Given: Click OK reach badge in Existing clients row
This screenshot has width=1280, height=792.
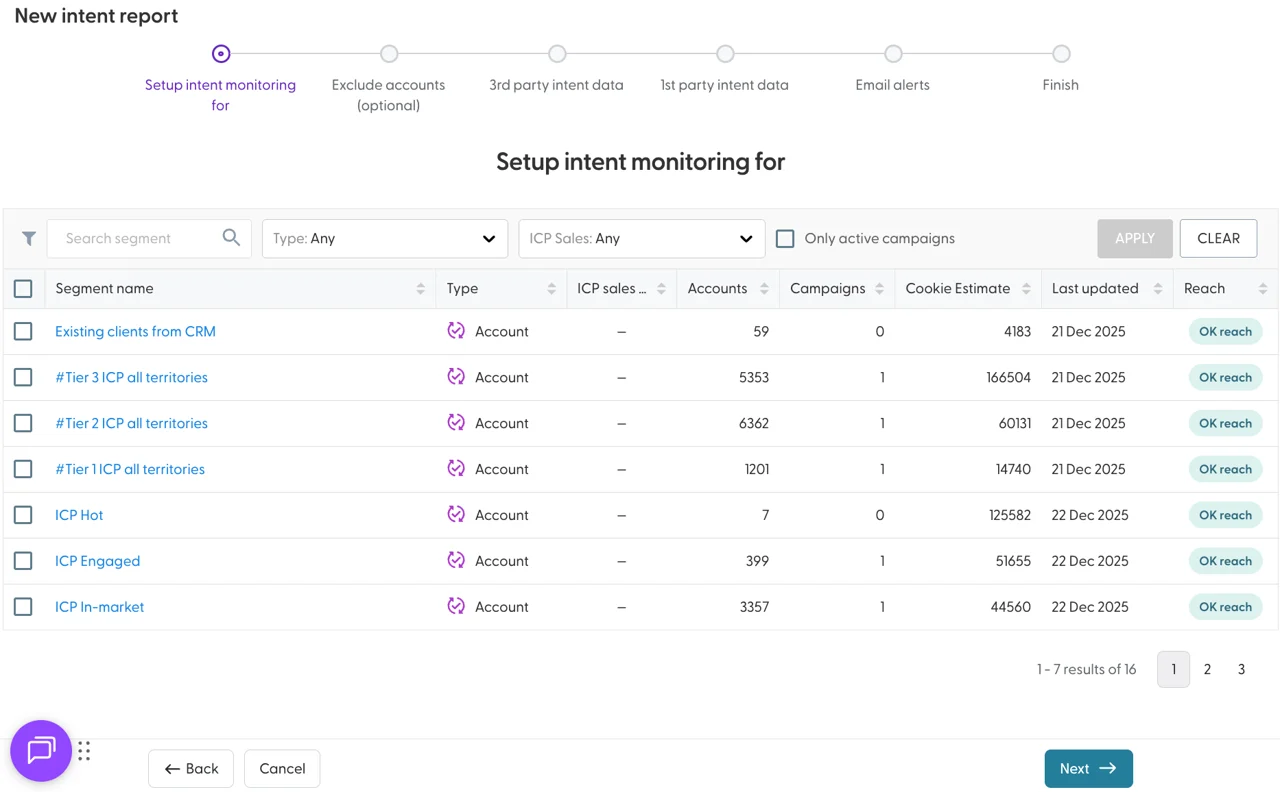Looking at the screenshot, I should (x=1225, y=331).
